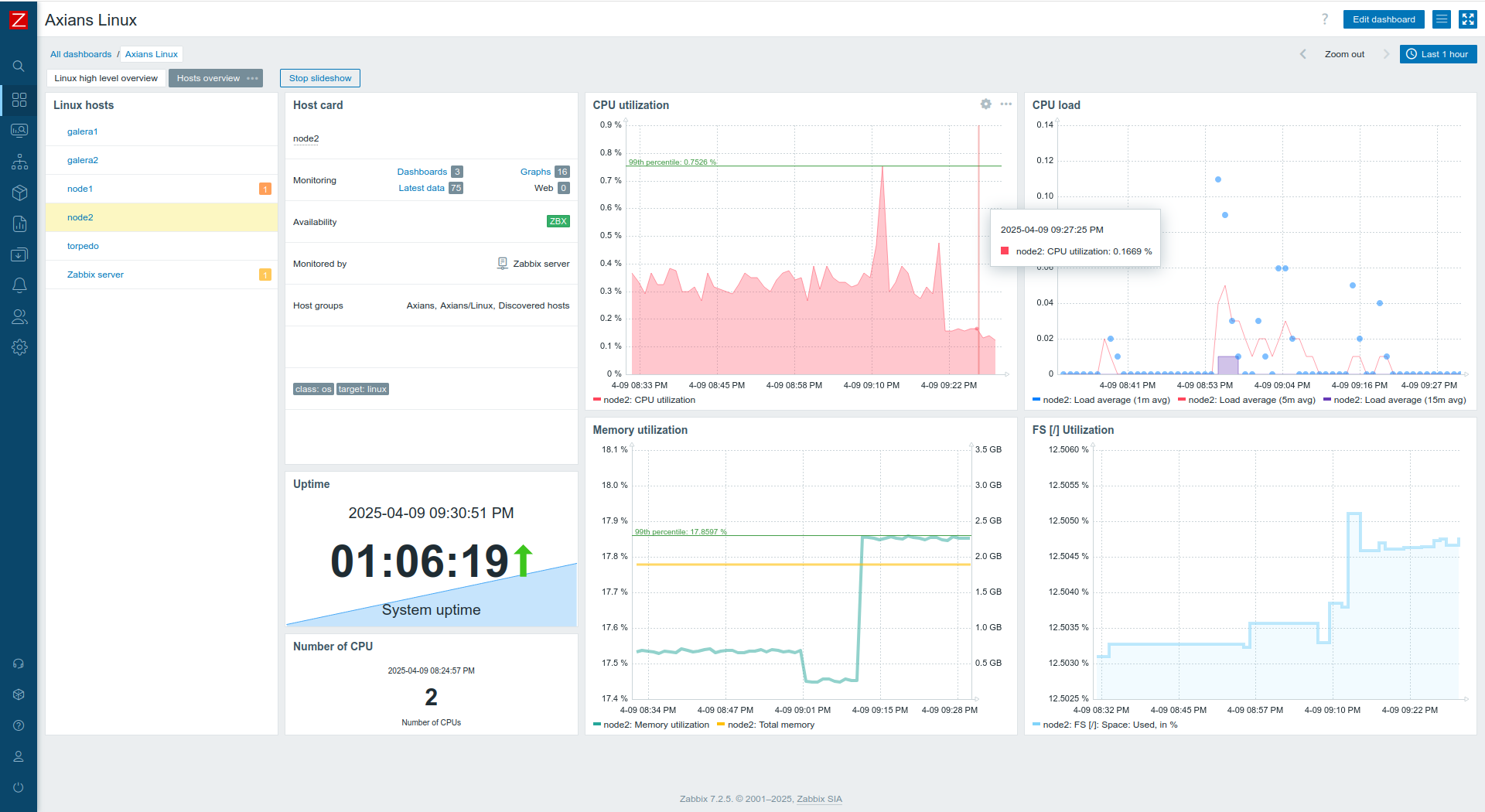Screen dimensions: 1485x812
Task: Open Hosts overview page options dots
Action: click(x=252, y=78)
